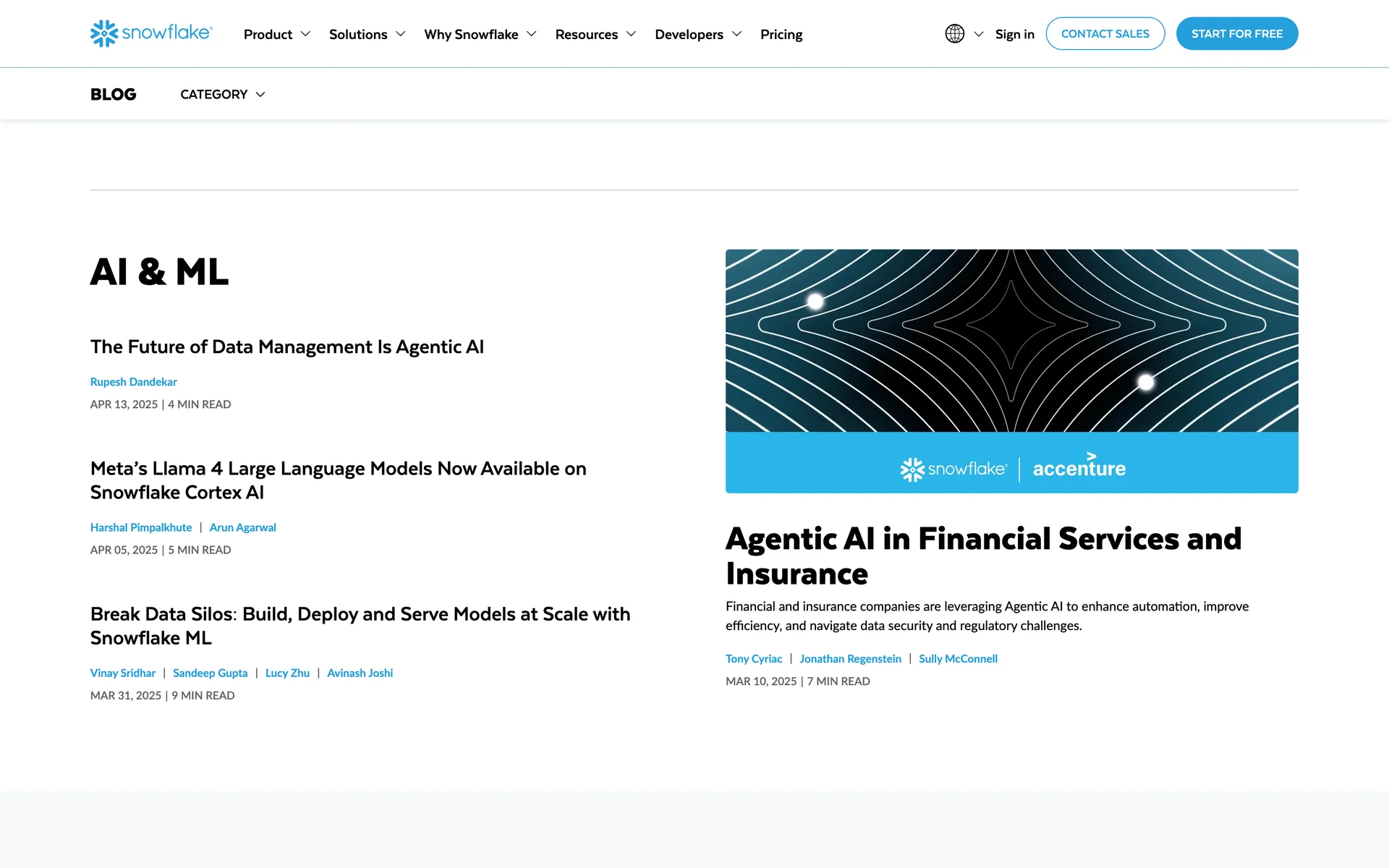Go to the Pricing page
The height and width of the screenshot is (868, 1389).
(x=781, y=34)
